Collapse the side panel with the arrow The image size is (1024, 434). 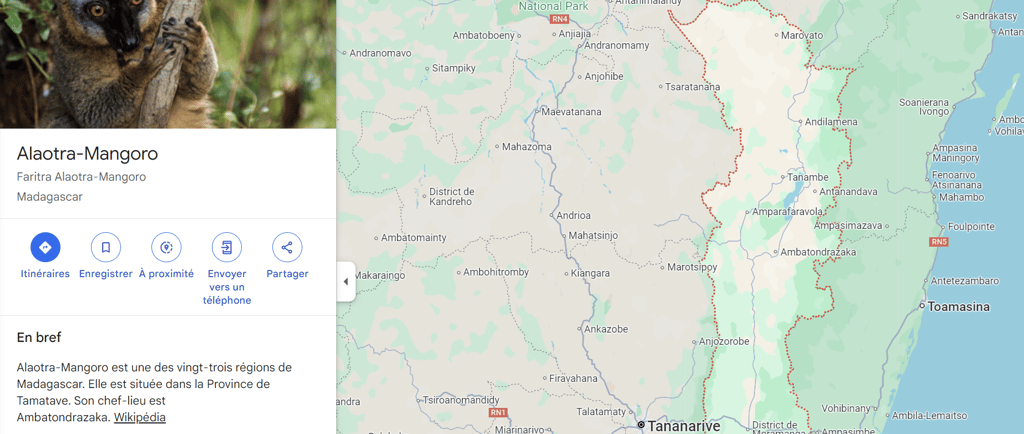point(346,281)
